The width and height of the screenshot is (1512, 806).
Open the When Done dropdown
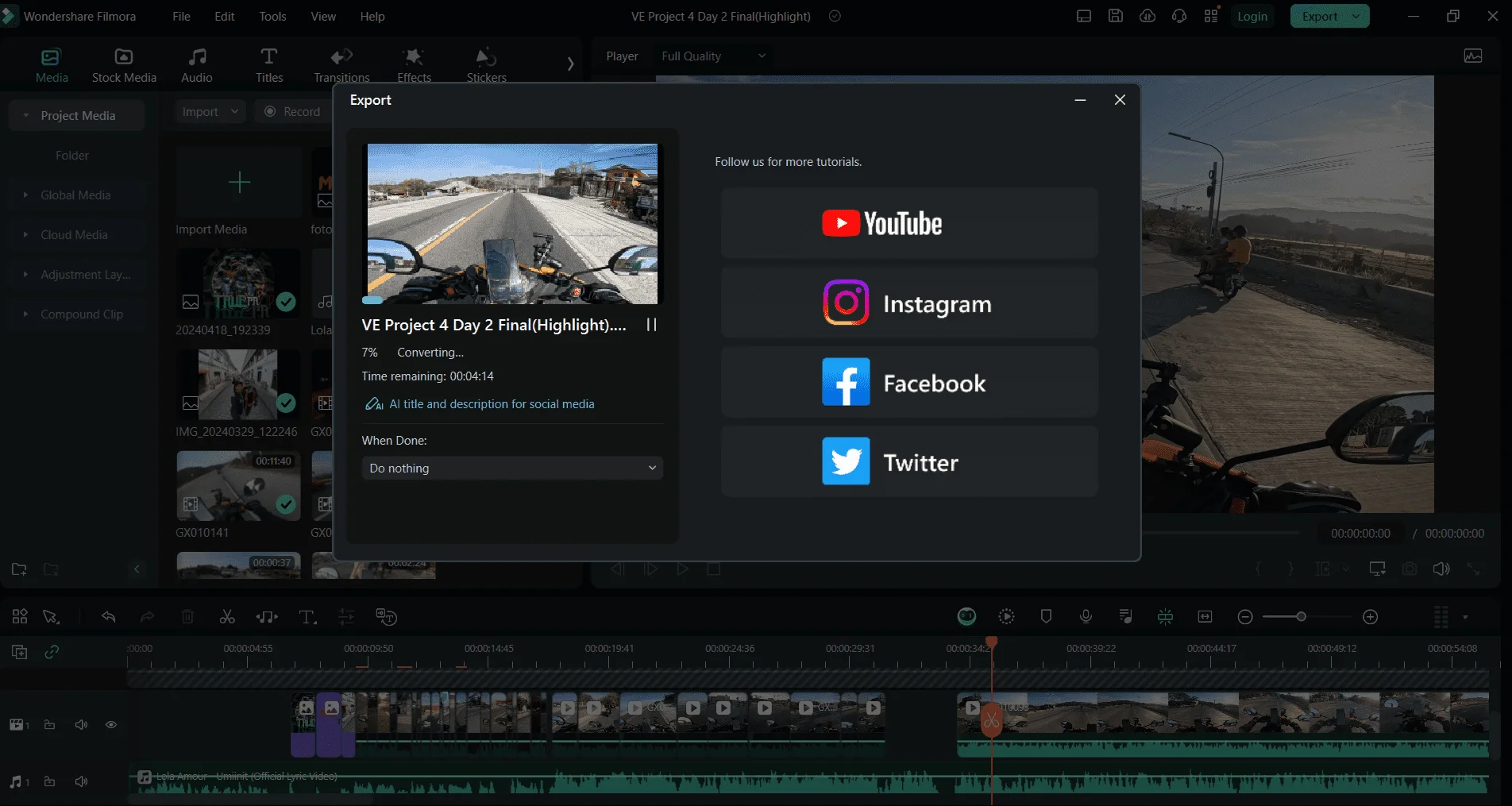point(512,468)
